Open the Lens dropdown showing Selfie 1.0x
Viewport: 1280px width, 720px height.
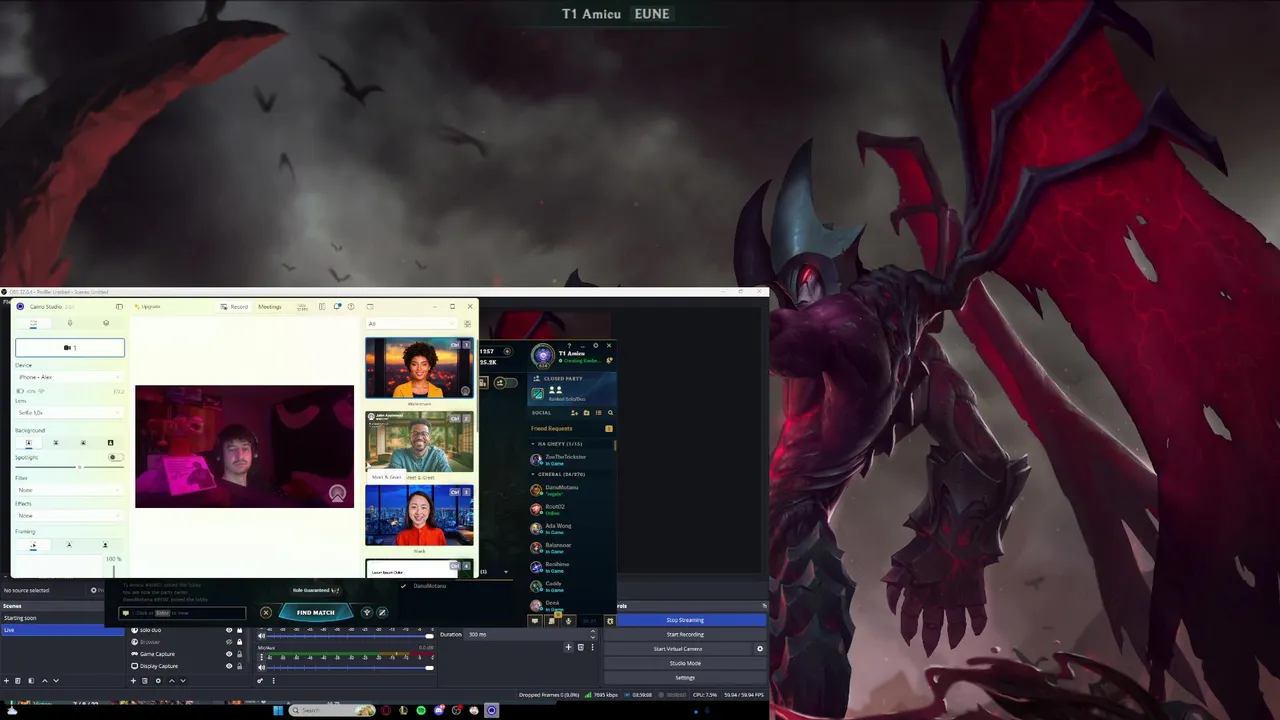70,412
